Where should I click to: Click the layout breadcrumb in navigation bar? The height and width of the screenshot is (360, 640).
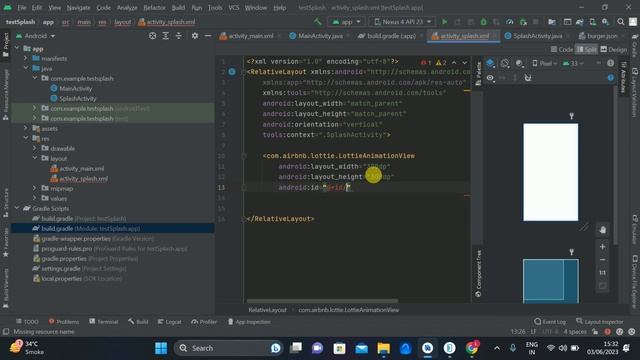pyautogui.click(x=122, y=22)
